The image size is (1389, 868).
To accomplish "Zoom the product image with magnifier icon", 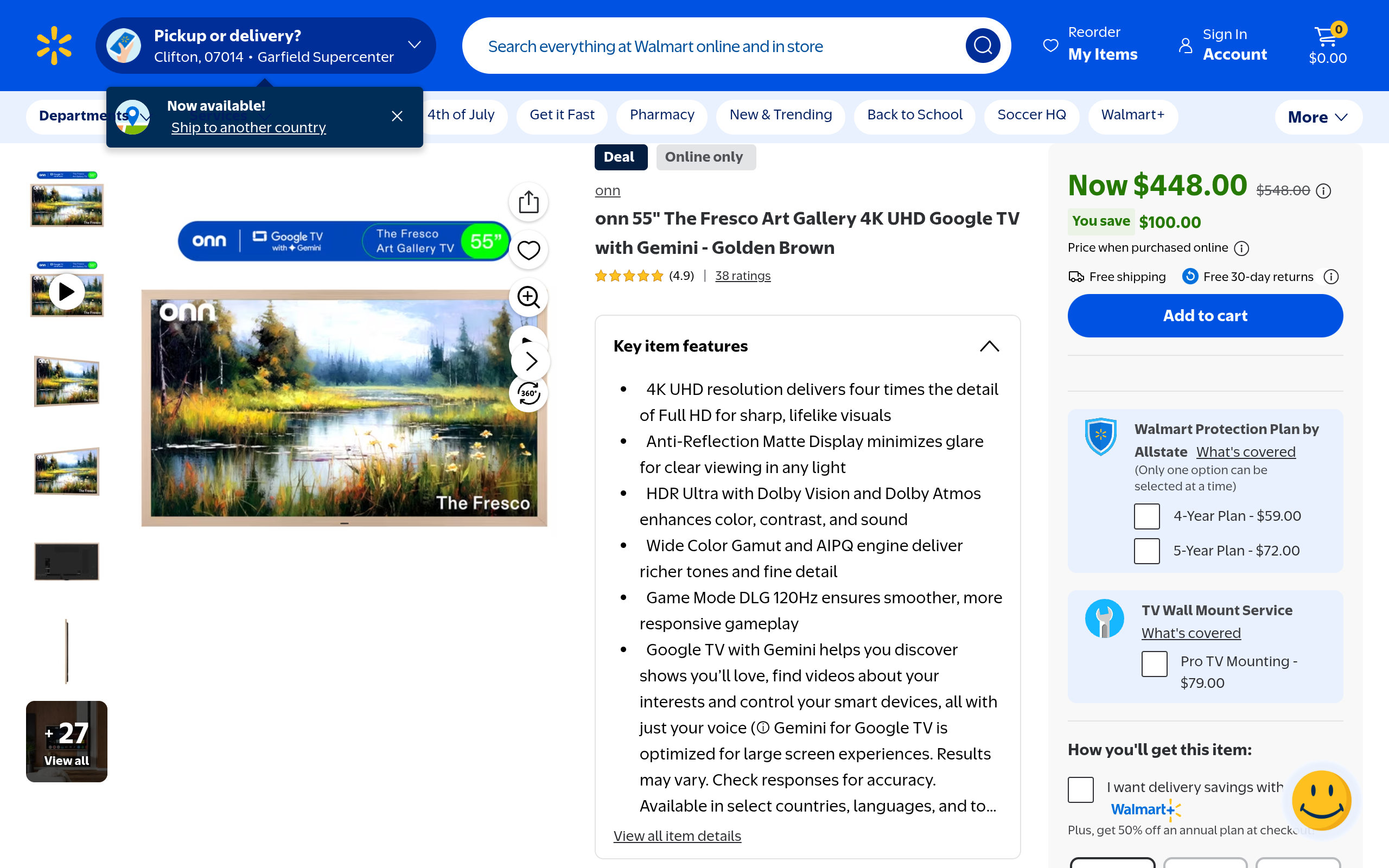I will point(528,297).
